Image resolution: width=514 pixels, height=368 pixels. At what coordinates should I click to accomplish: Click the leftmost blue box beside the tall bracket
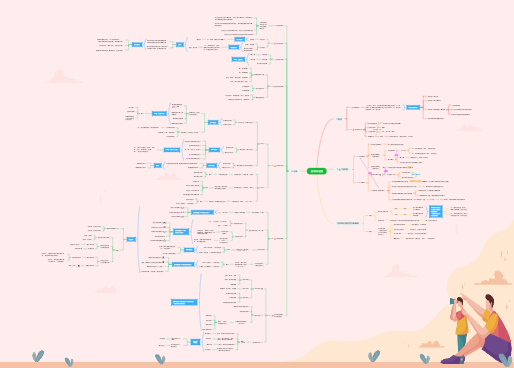(x=131, y=239)
